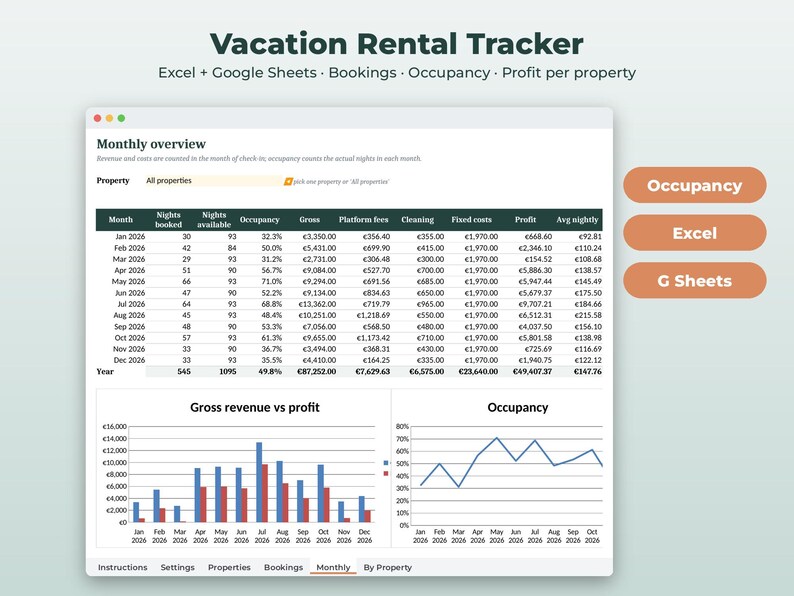
Task: Click the 'Sep 2026' table row label
Action: [x=129, y=327]
